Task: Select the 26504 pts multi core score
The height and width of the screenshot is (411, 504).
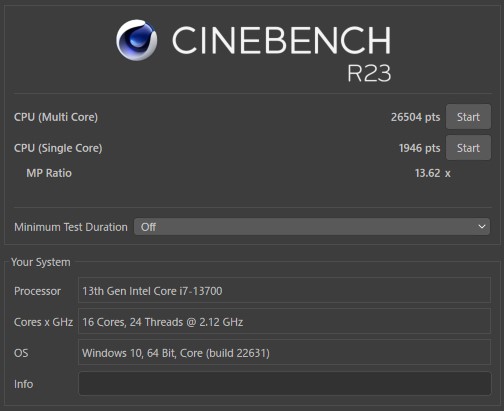Action: [x=415, y=117]
